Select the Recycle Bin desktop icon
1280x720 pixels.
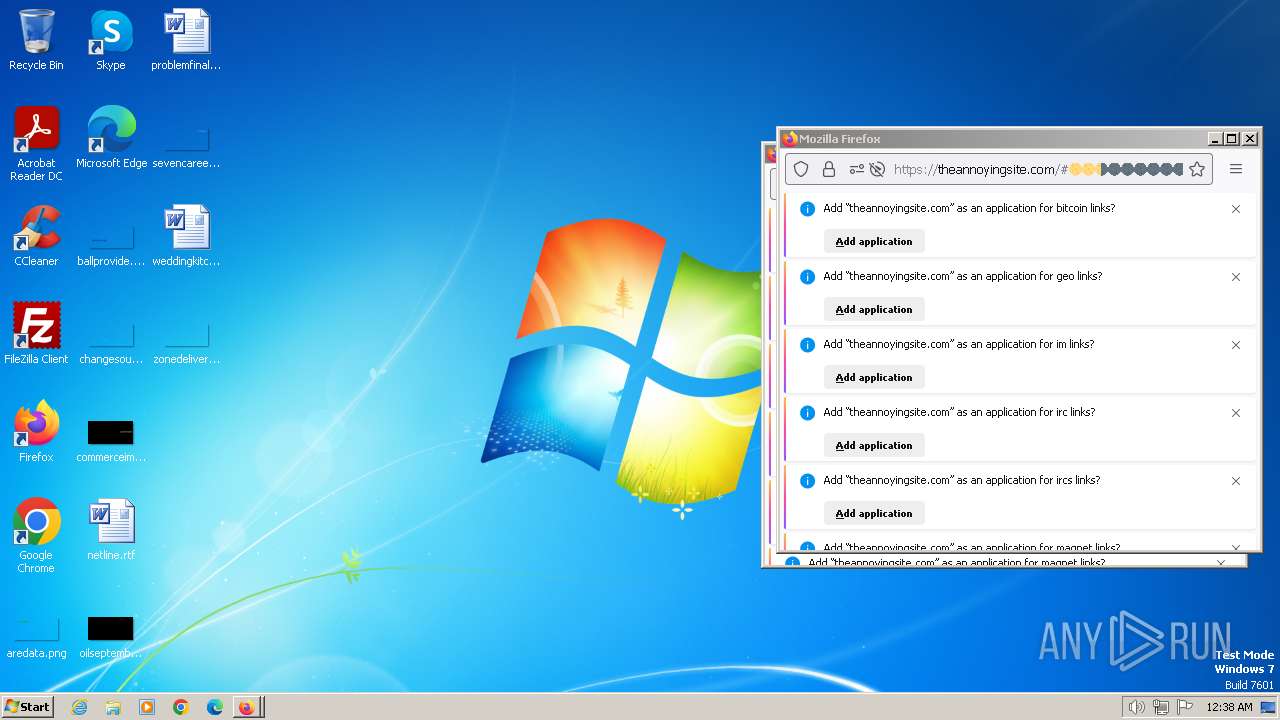[36, 40]
